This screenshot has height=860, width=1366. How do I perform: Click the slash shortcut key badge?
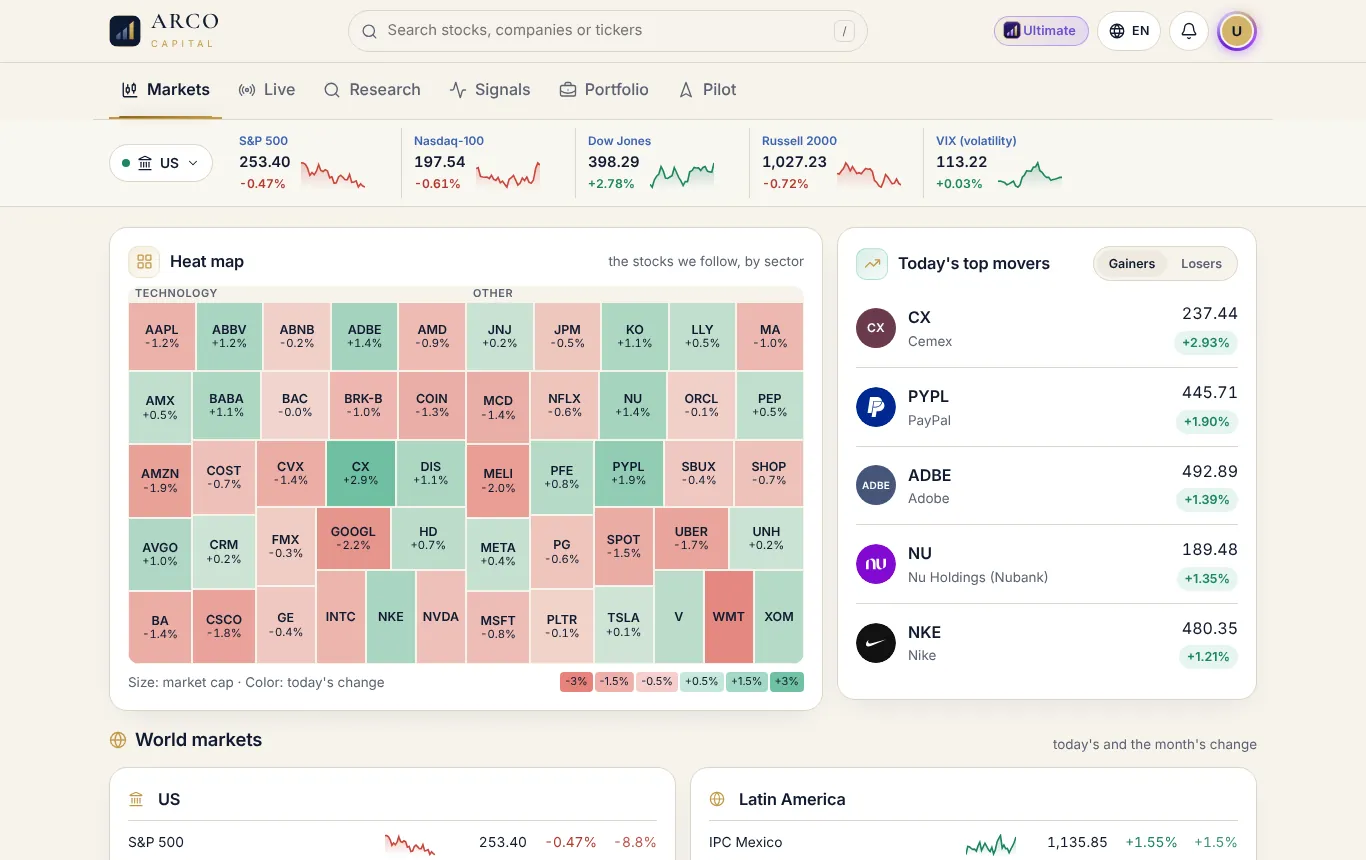[x=845, y=31]
